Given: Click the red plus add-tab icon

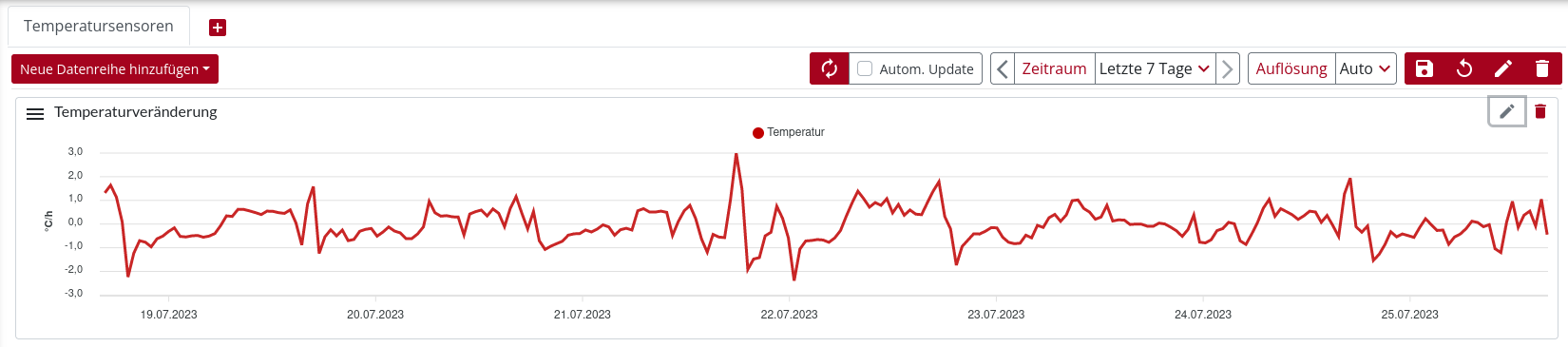Looking at the screenshot, I should pos(218,28).
